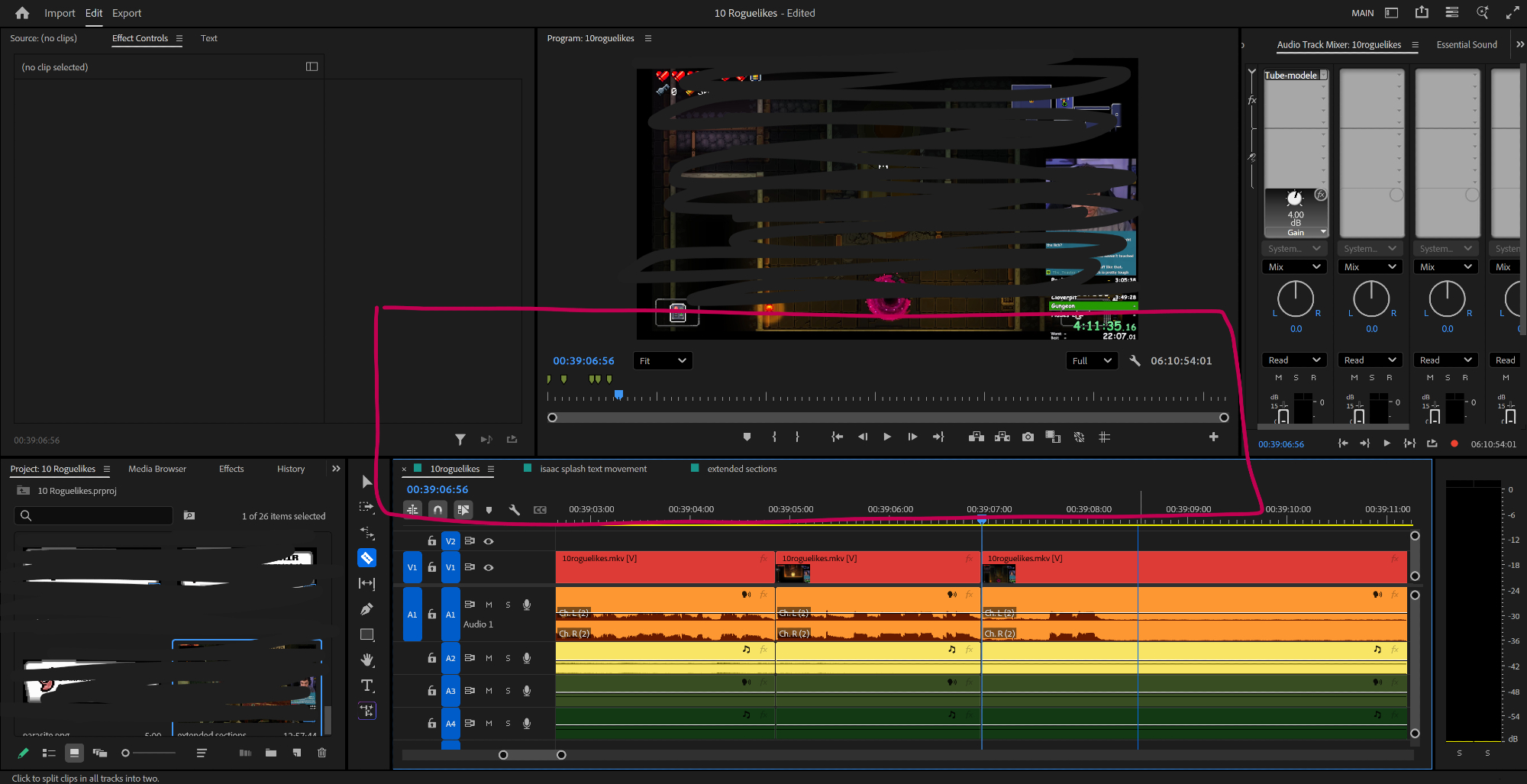Click the New Bin folder icon
Viewport: 1527px width, 784px height.
click(271, 753)
